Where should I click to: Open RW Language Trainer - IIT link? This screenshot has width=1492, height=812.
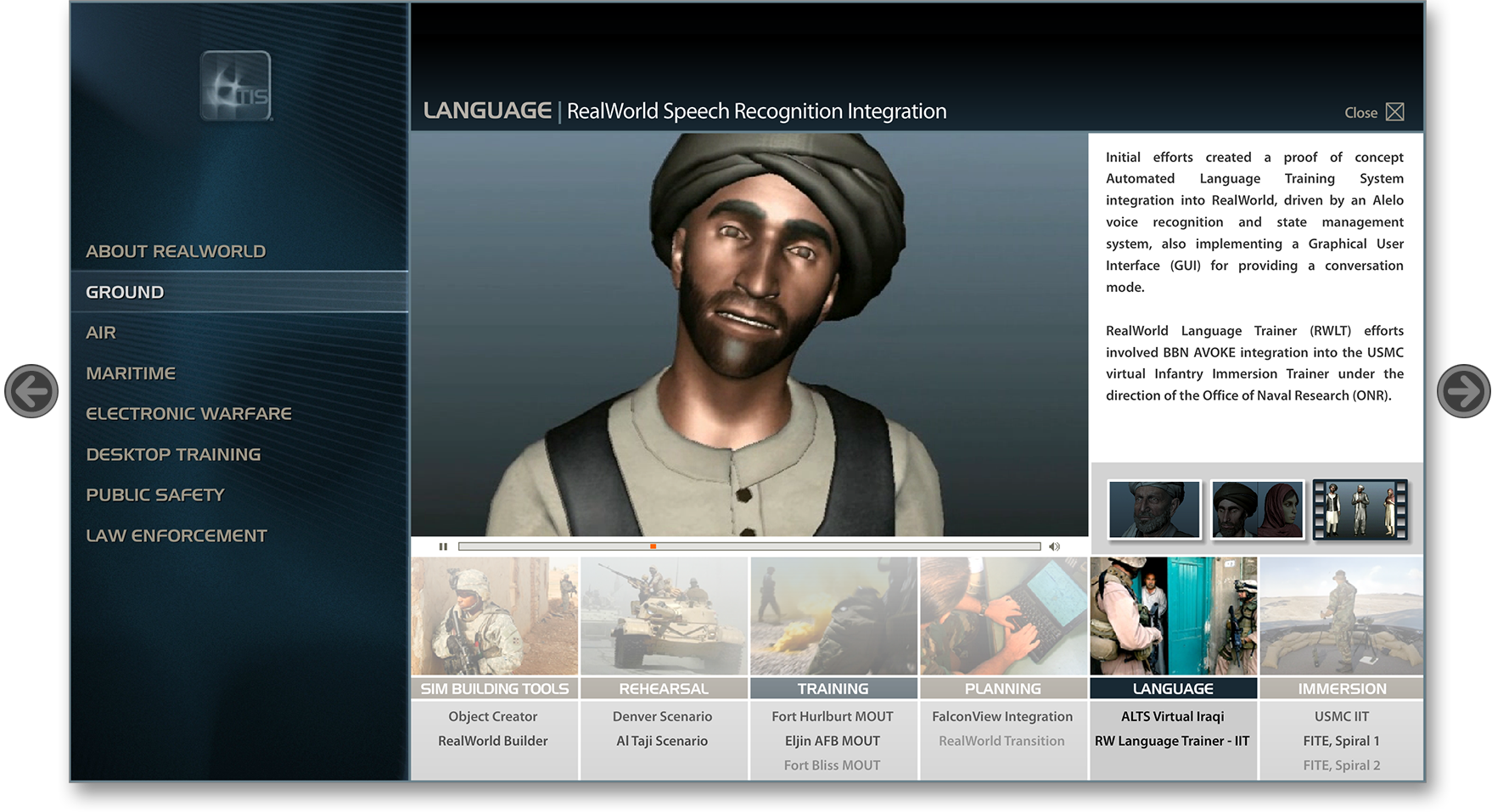[1172, 741]
